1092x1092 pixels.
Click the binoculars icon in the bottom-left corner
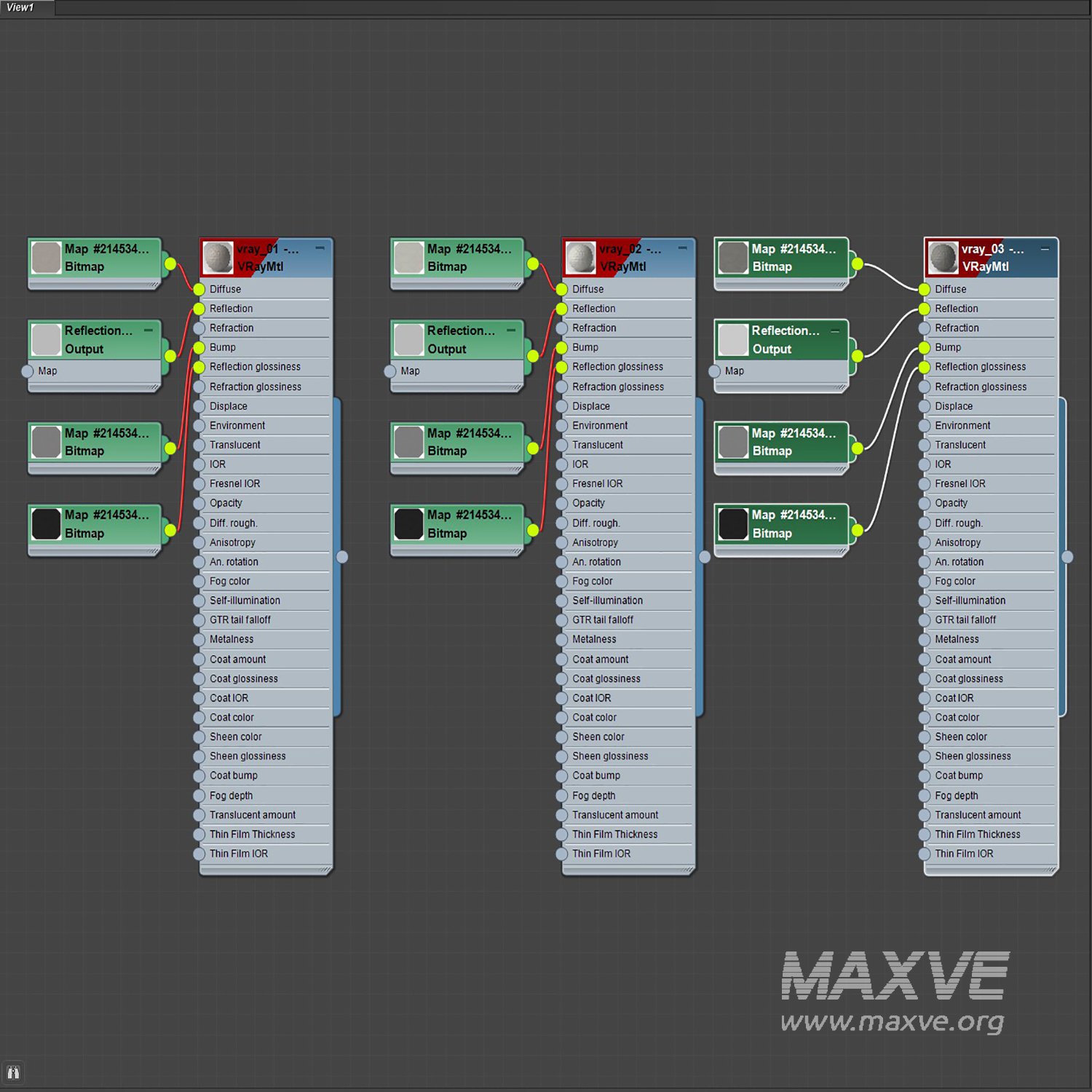[x=13, y=1072]
